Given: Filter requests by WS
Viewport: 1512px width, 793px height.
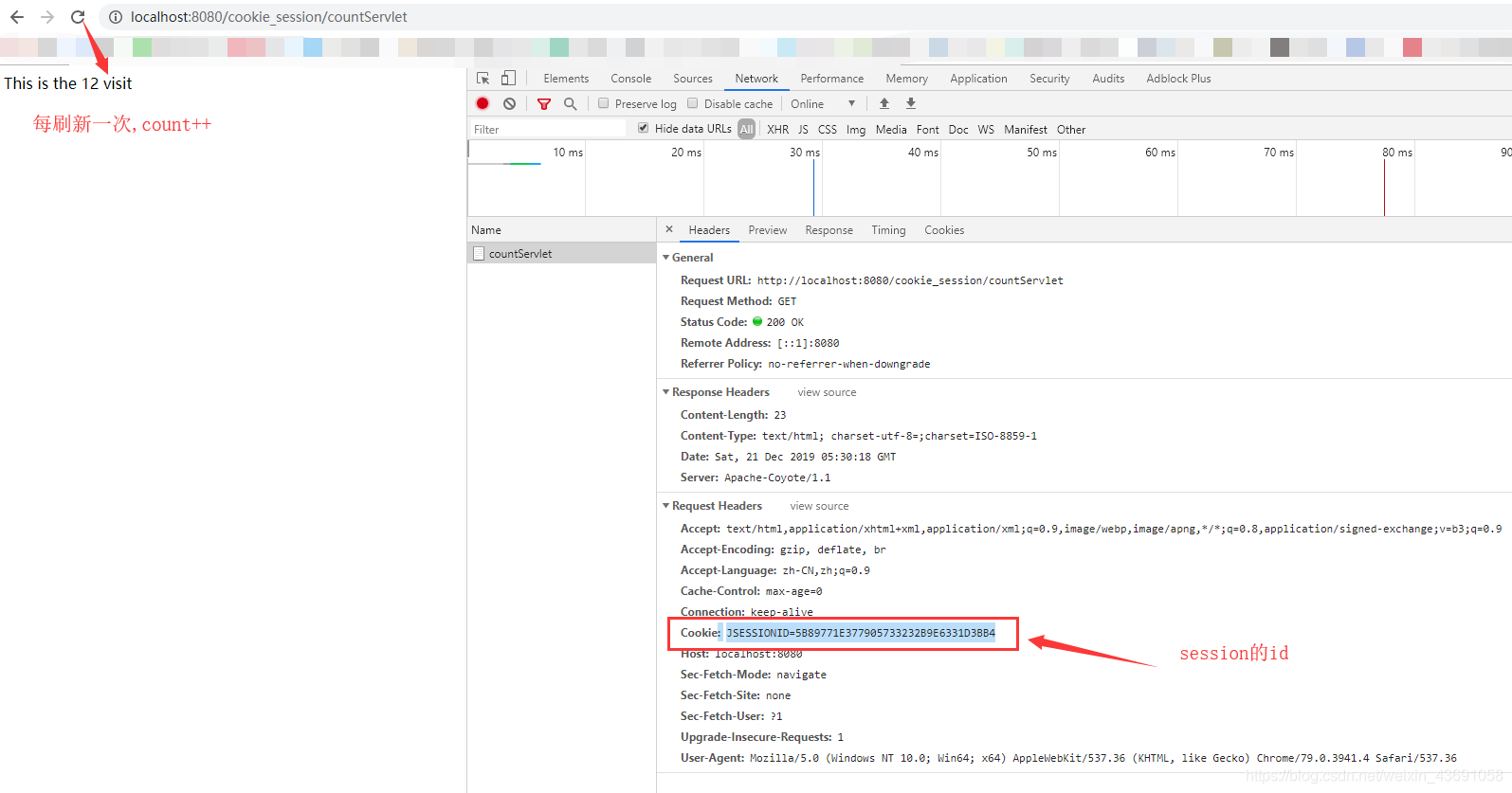Looking at the screenshot, I should (986, 130).
